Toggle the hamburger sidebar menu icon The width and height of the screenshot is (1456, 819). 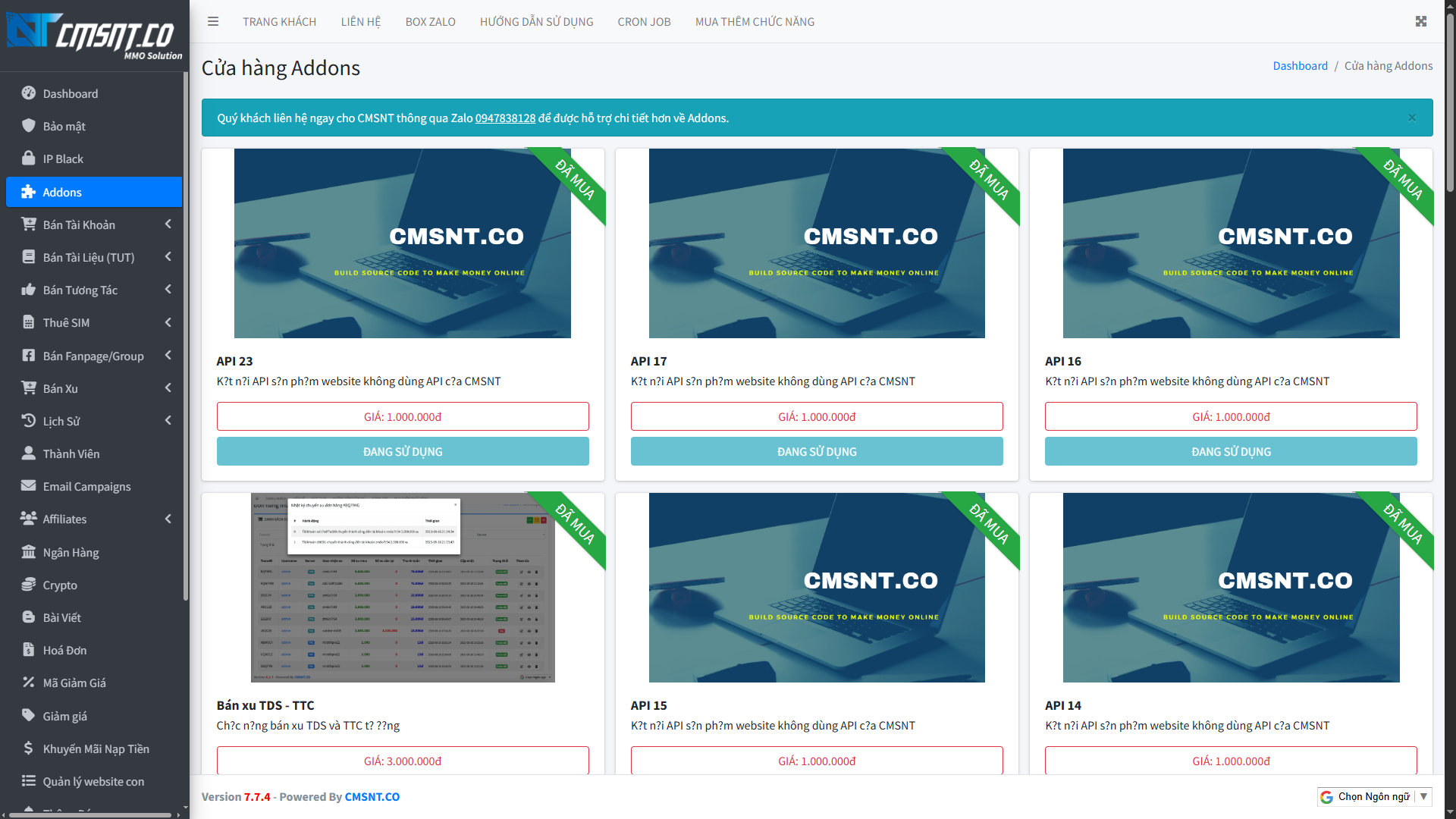213,21
